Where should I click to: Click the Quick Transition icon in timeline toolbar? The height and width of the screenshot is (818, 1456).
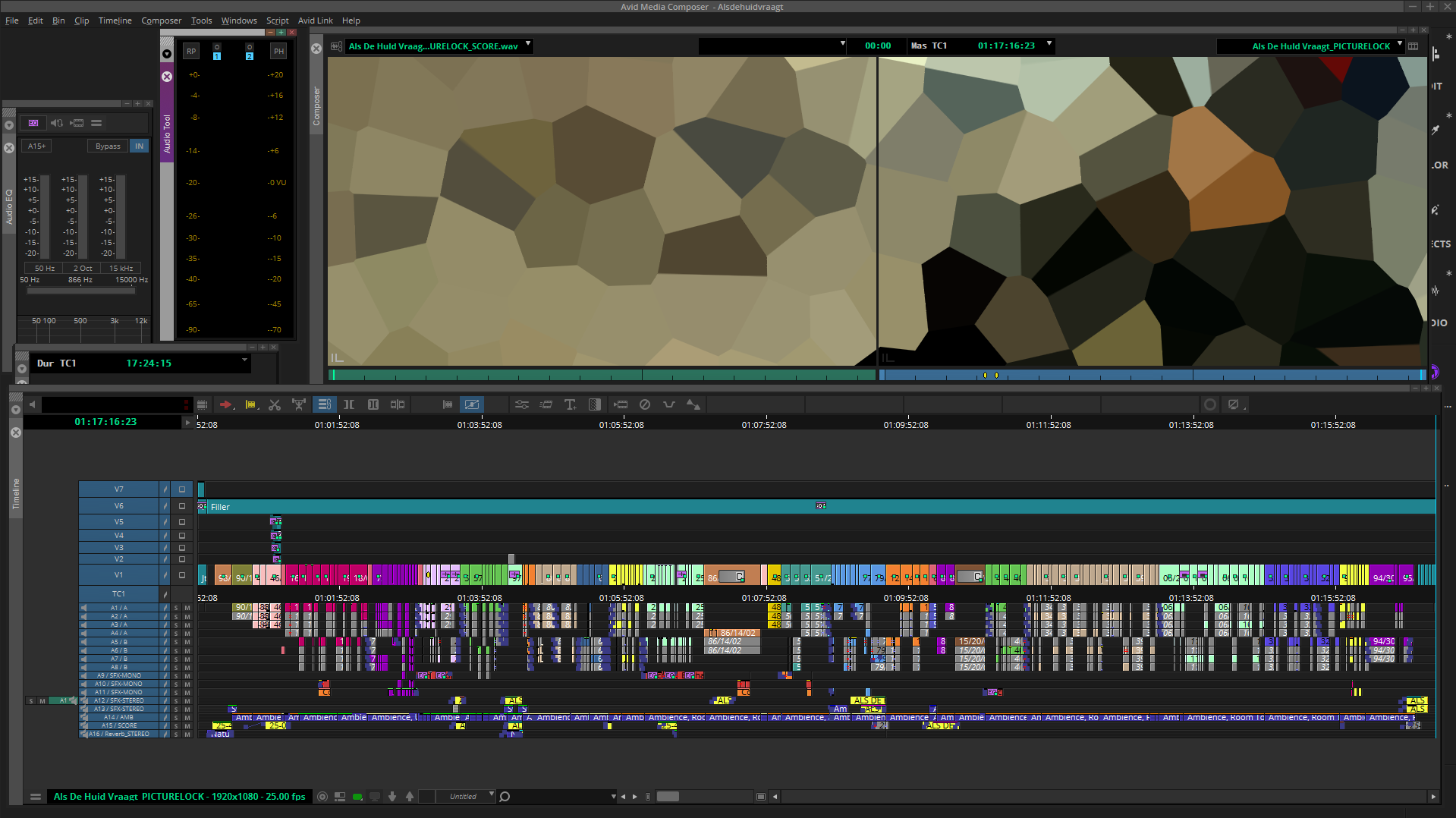click(x=595, y=404)
